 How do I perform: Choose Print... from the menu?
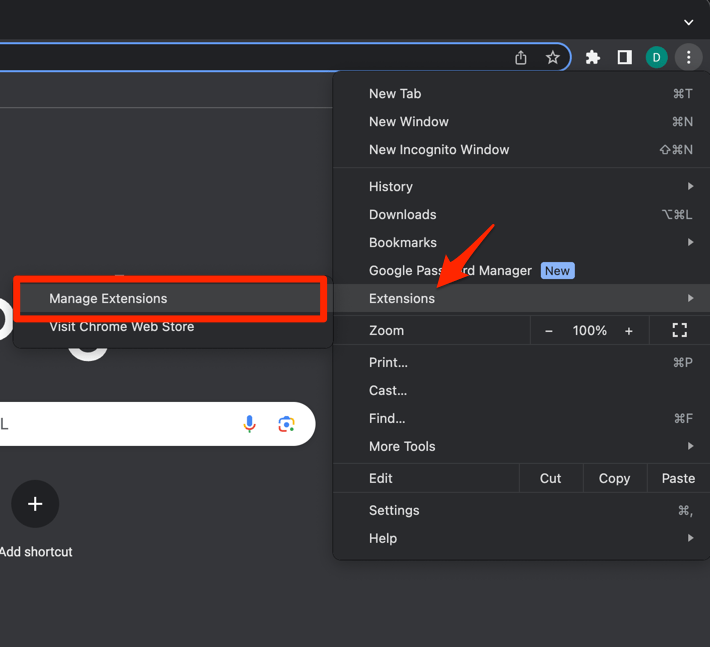click(x=521, y=363)
